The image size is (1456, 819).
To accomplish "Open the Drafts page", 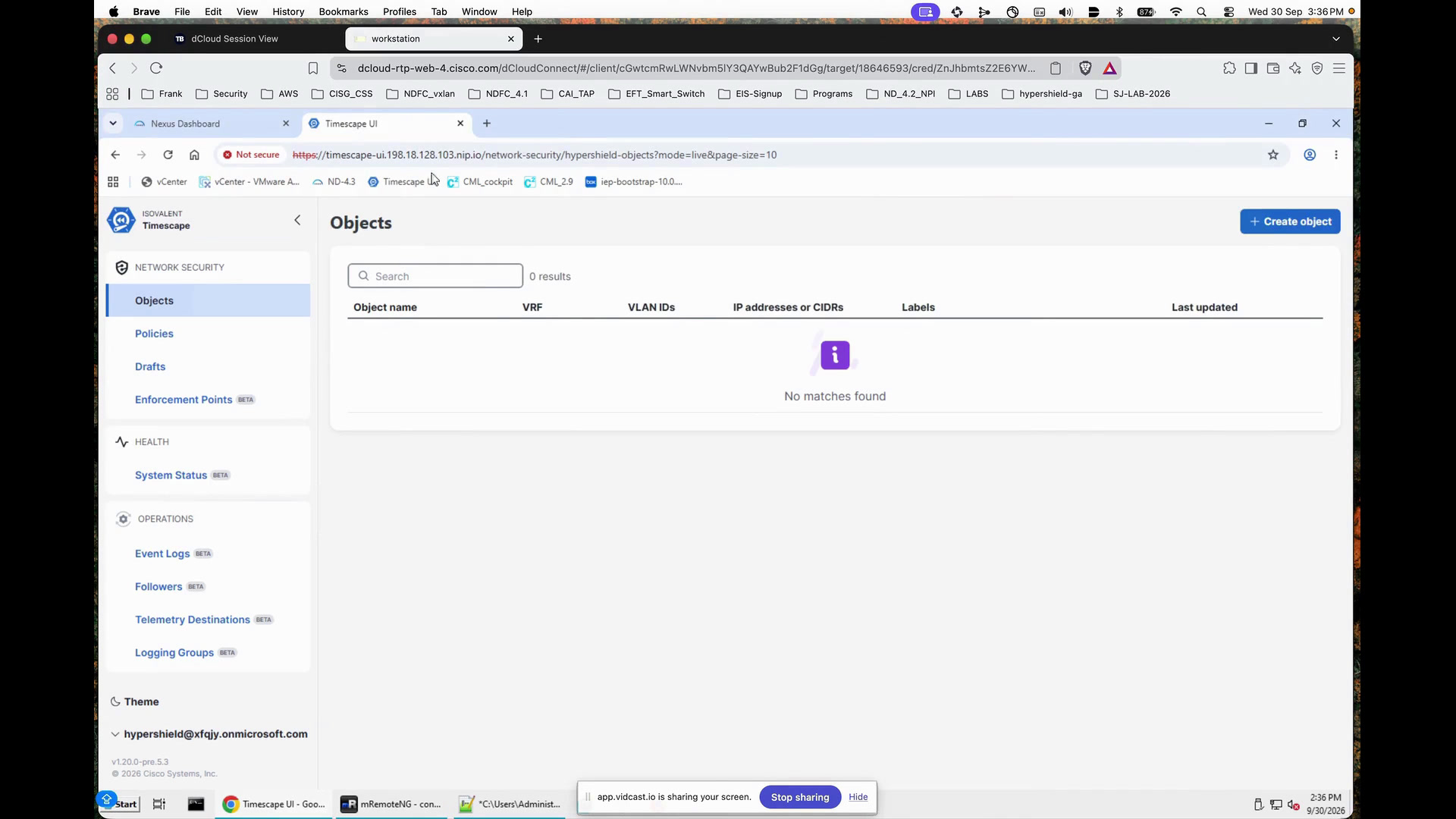I will pos(150,367).
